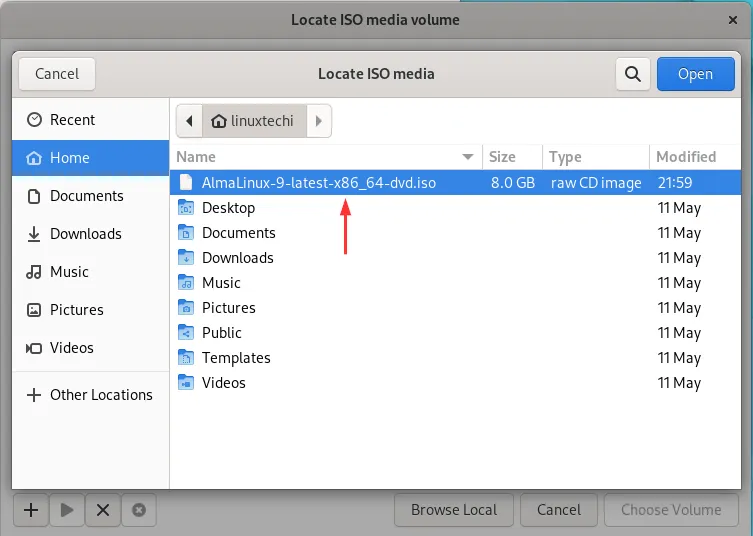The width and height of the screenshot is (753, 536).
Task: Click the raw CD image type cell
Action: tap(596, 183)
